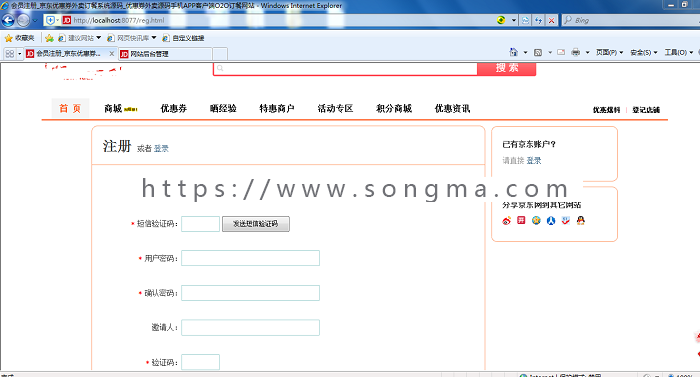The image size is (700, 377).
Task: Click the 已有京东账户？ heading text
Action: pyautogui.click(x=529, y=144)
